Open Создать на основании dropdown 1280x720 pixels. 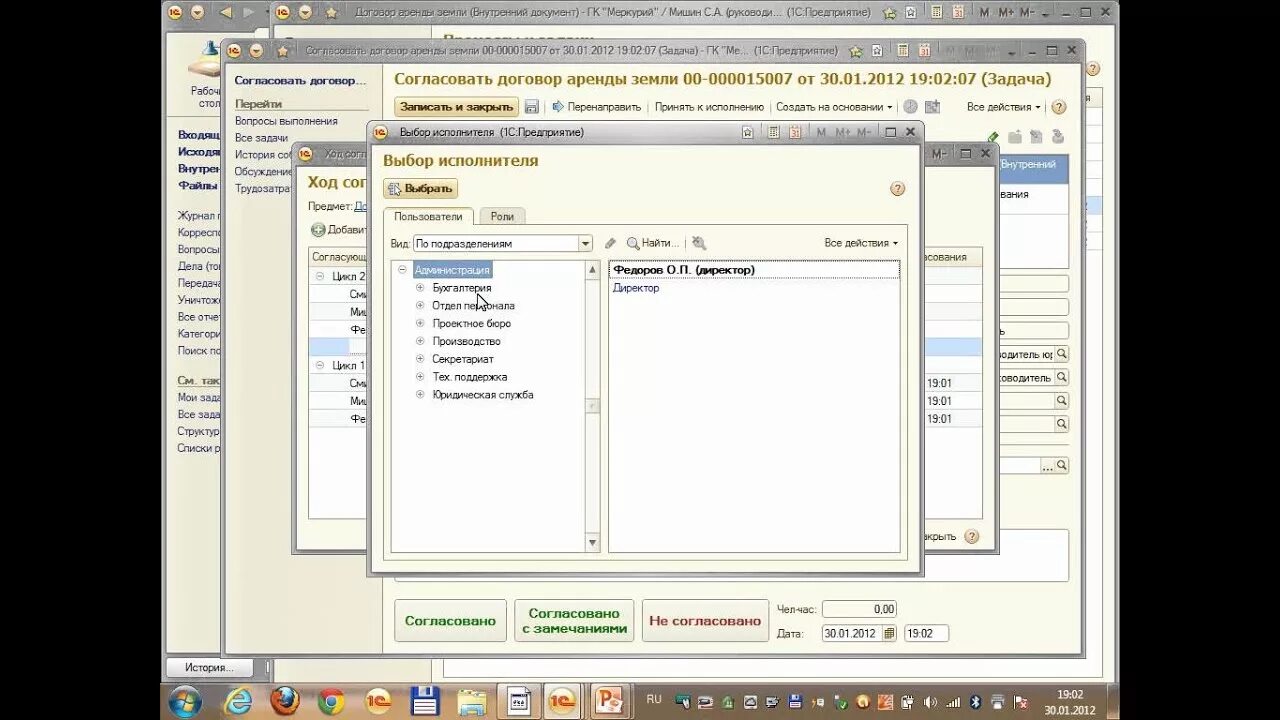pyautogui.click(x=834, y=107)
